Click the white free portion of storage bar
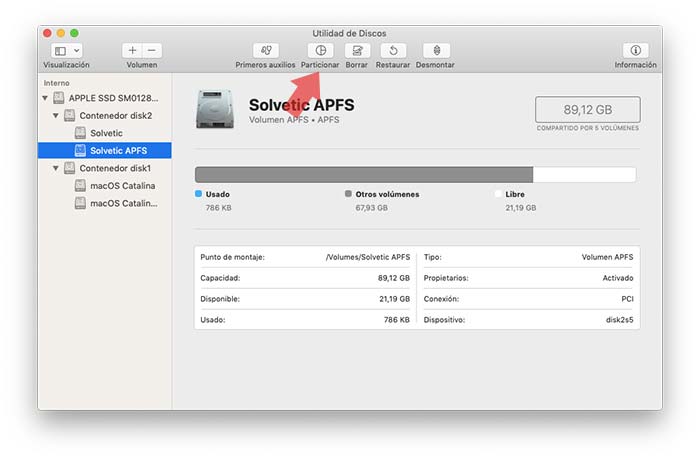 tap(584, 175)
